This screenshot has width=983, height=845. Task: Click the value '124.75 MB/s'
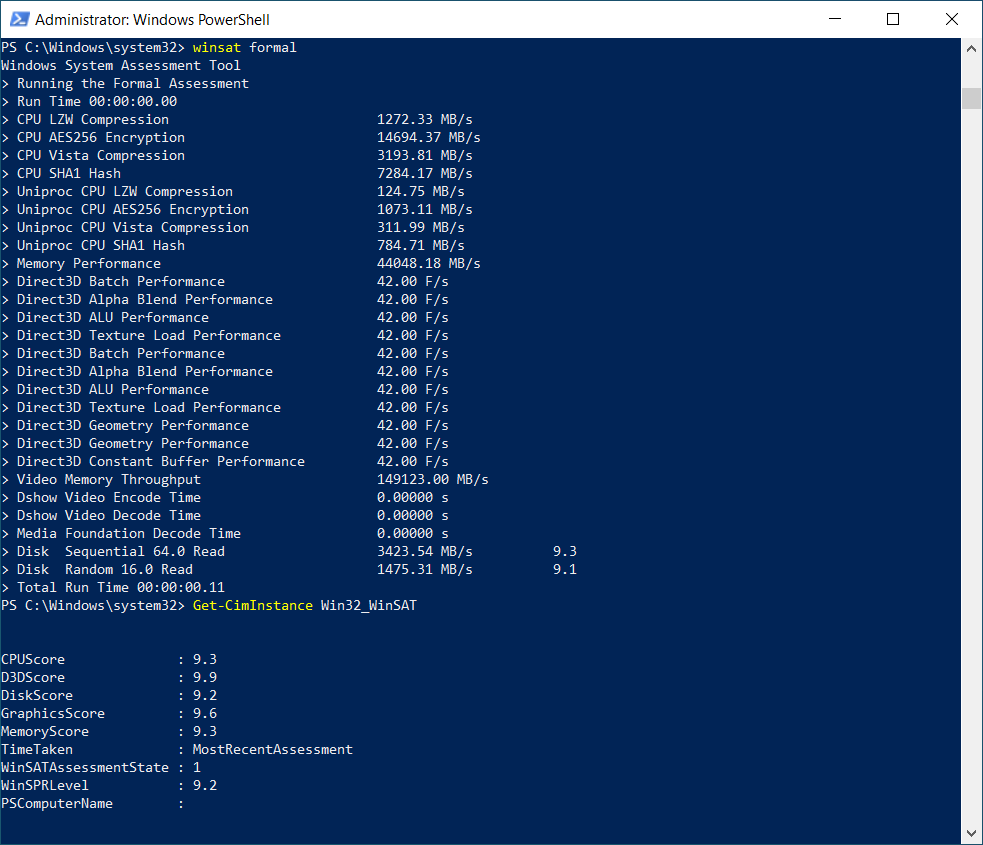click(421, 192)
